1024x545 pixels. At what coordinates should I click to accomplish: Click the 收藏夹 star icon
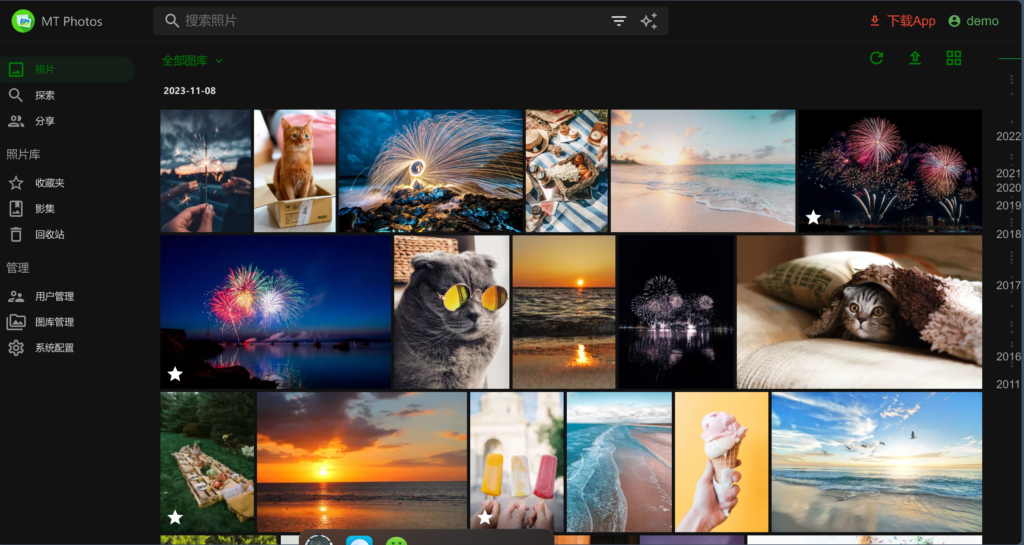[16, 183]
